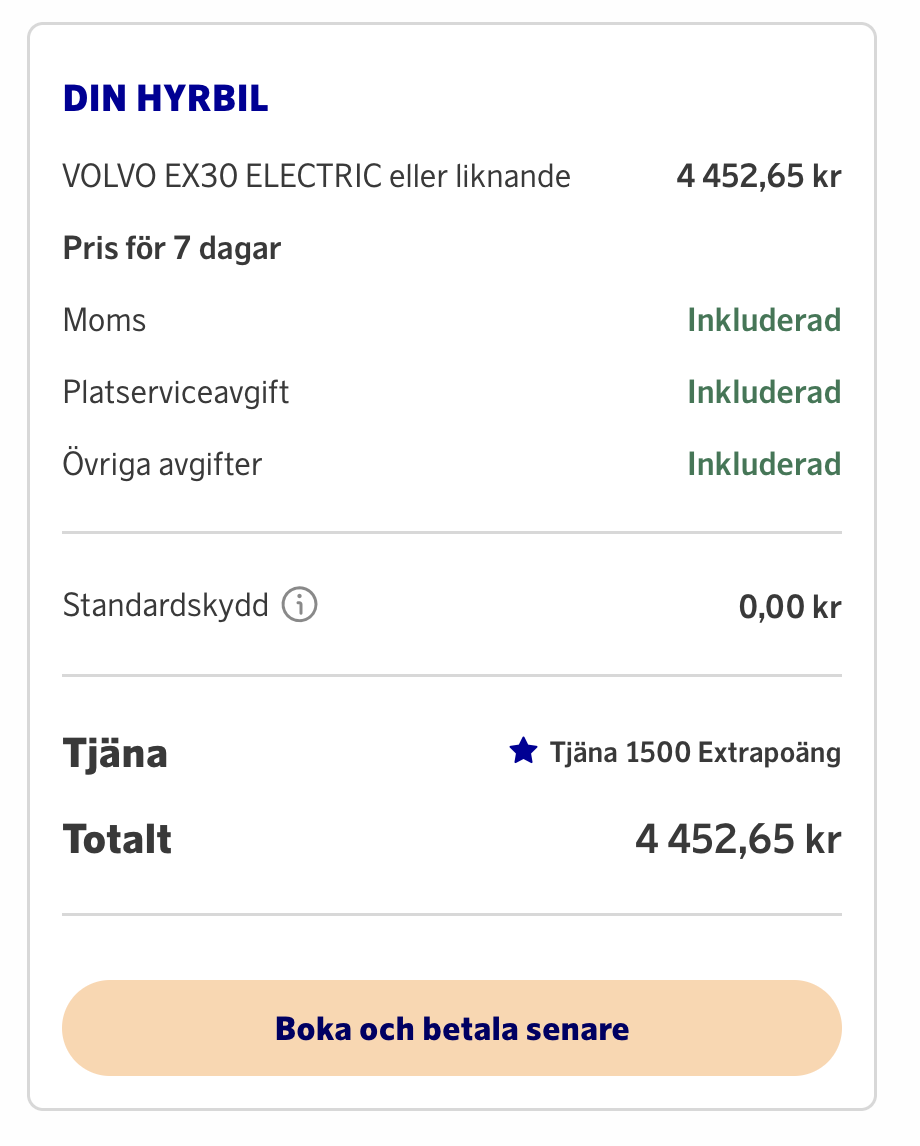Click the info icon beside Standardskydd
This screenshot has height=1146, width=920.
(299, 605)
